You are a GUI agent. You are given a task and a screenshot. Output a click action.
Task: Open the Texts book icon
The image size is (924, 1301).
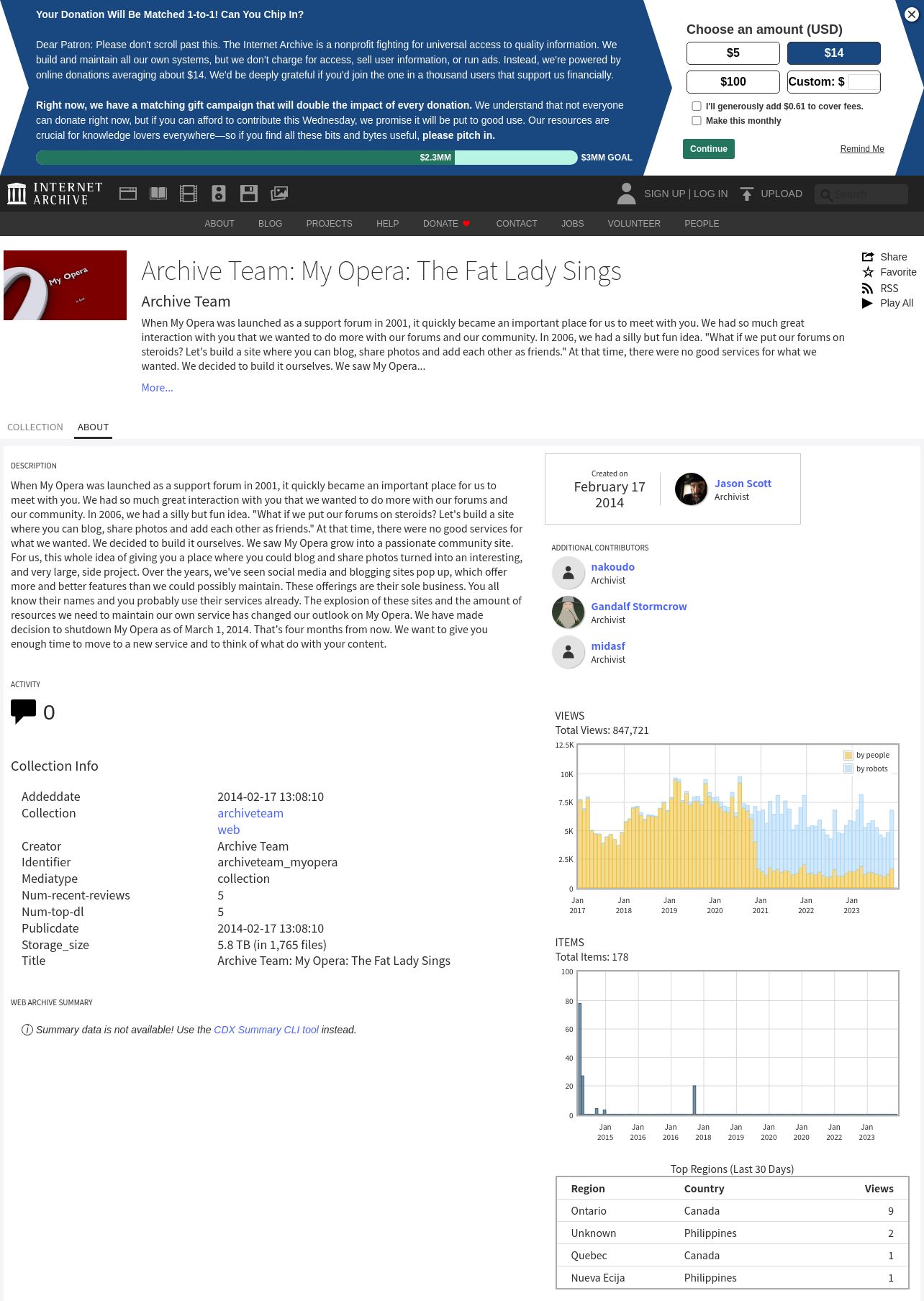tap(158, 194)
